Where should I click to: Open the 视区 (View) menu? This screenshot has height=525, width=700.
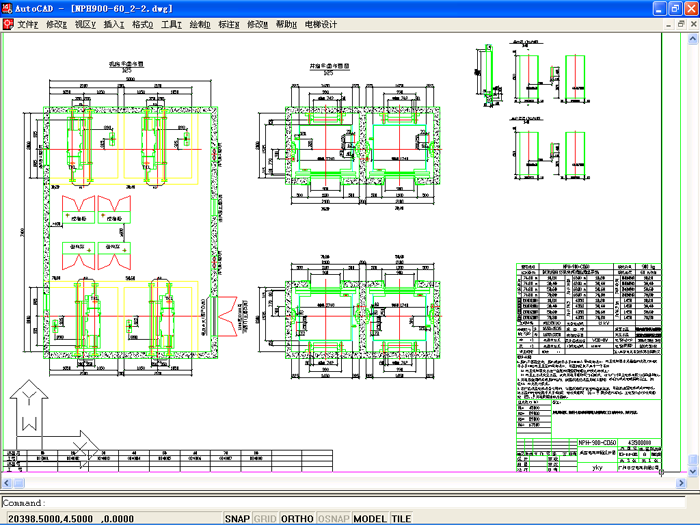point(85,23)
